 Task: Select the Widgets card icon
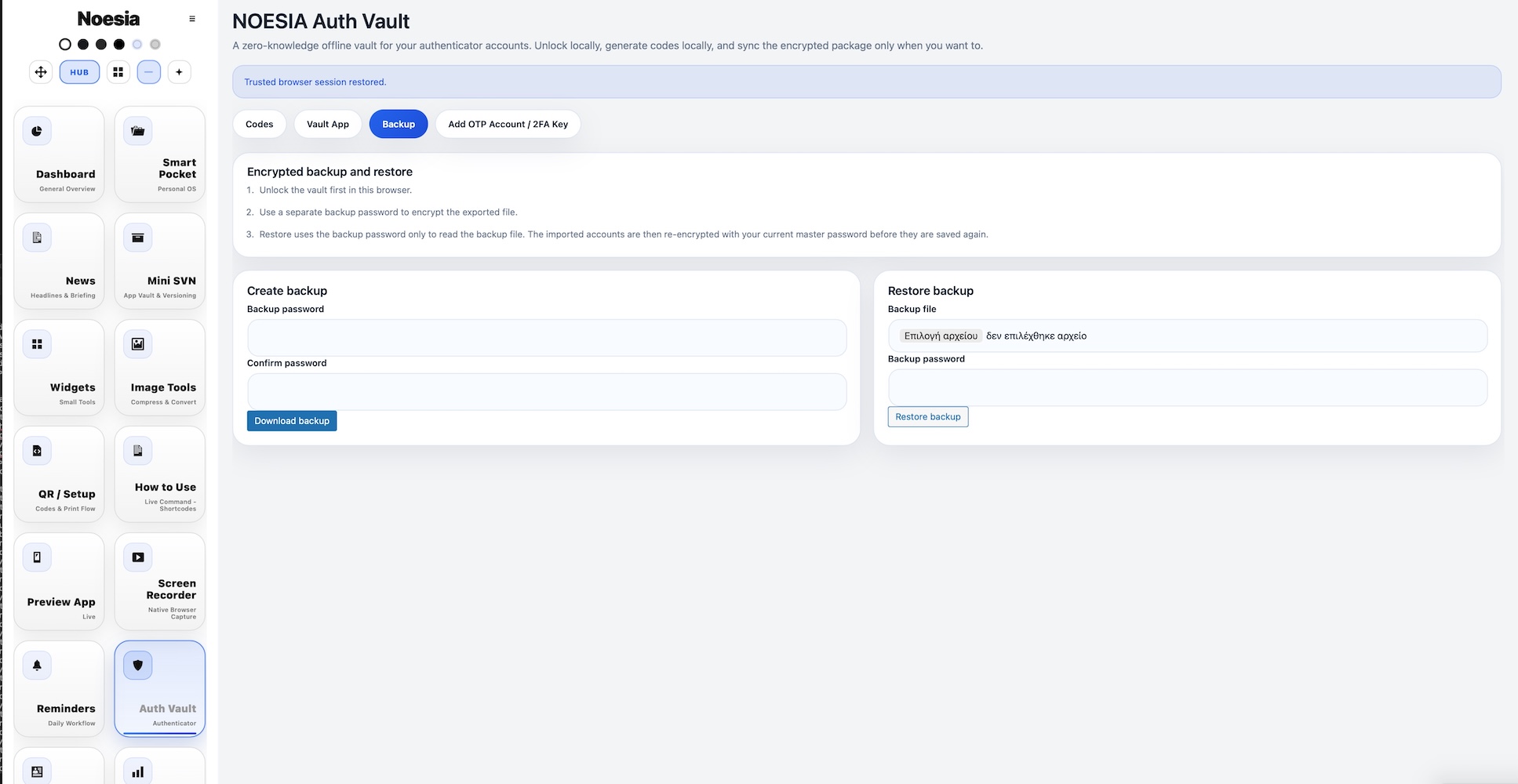tap(37, 344)
